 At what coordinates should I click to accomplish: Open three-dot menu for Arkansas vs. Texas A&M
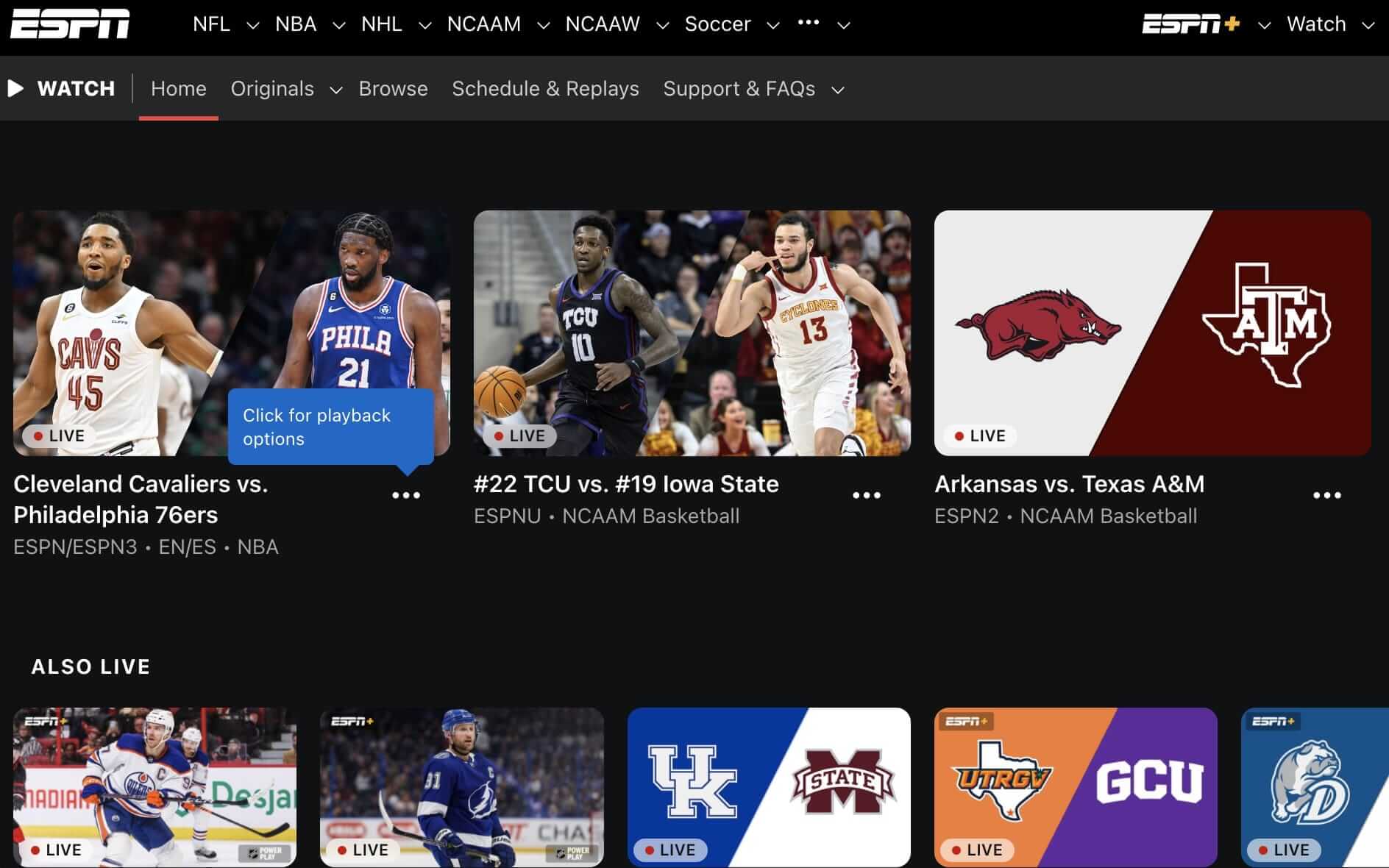1326,495
